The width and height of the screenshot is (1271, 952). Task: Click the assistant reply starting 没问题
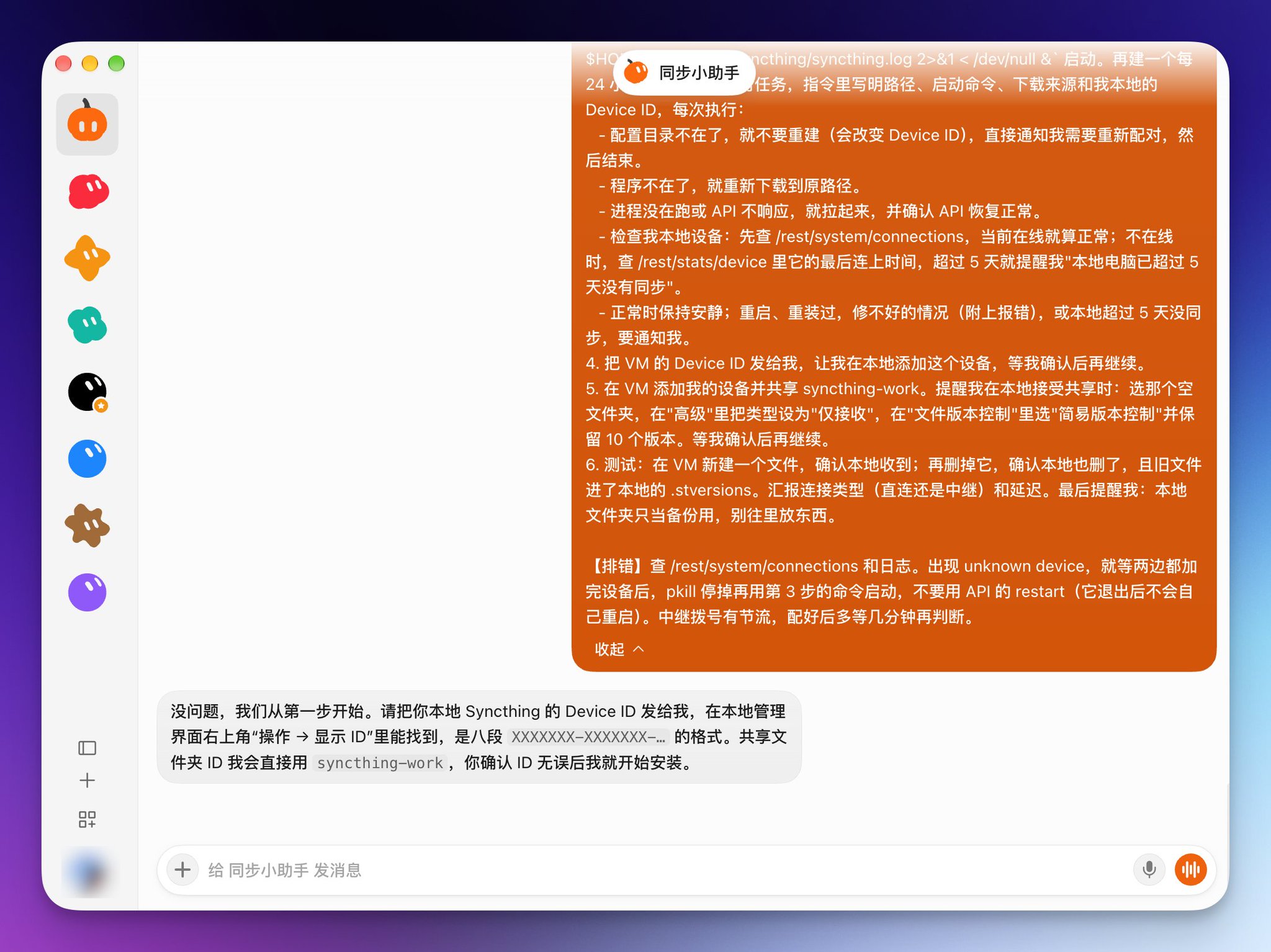[x=478, y=737]
